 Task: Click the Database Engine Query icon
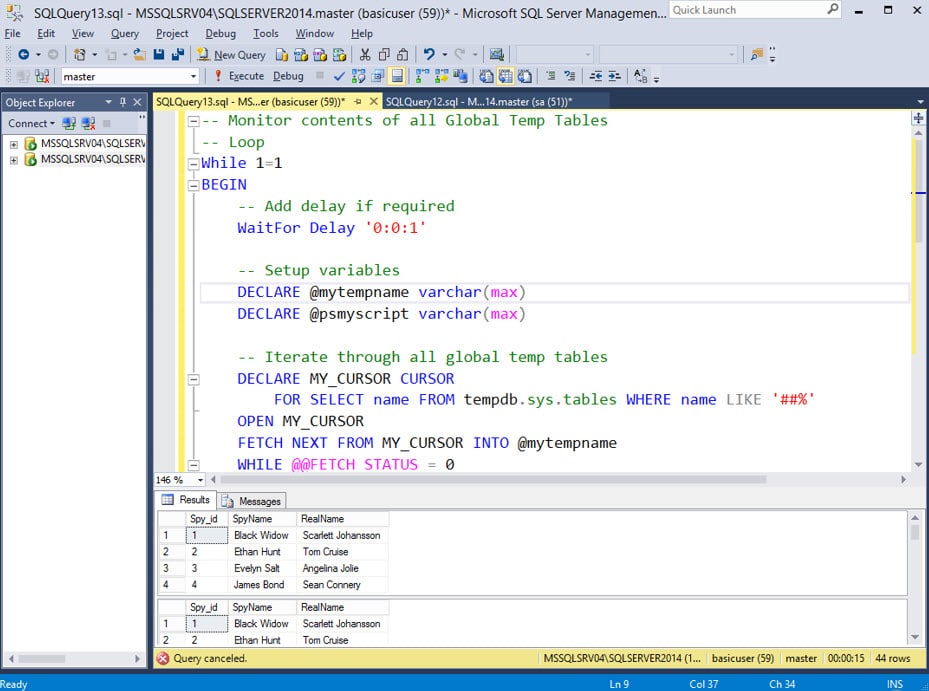click(x=282, y=55)
